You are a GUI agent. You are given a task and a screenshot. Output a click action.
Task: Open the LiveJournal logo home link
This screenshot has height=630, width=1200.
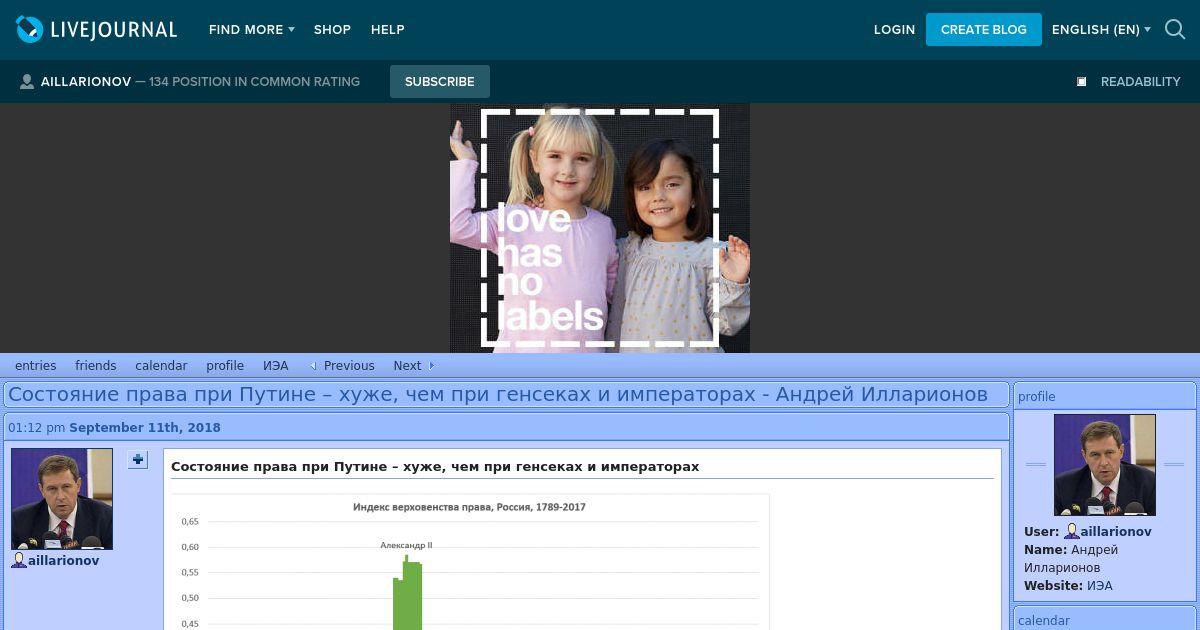point(96,30)
